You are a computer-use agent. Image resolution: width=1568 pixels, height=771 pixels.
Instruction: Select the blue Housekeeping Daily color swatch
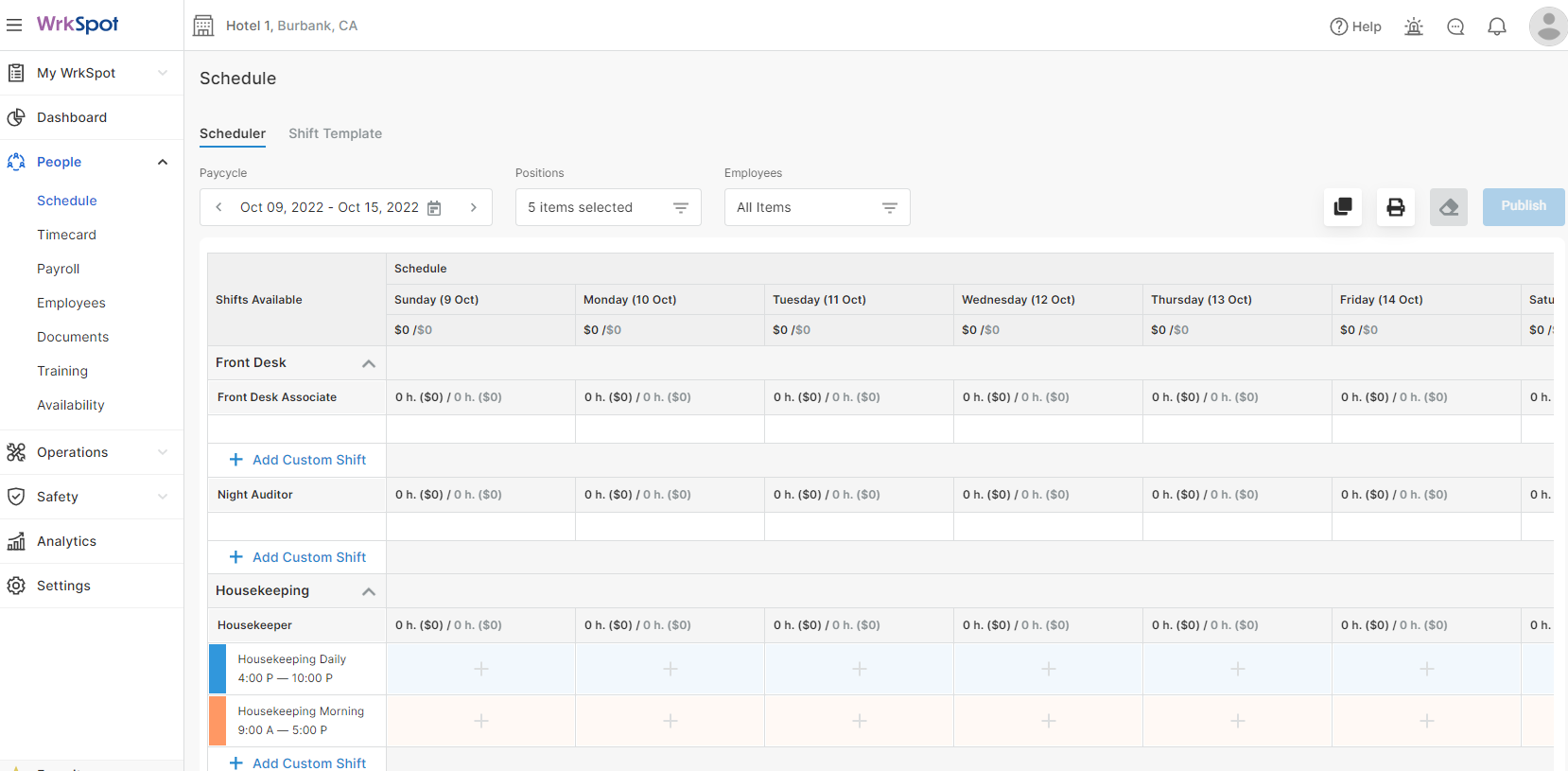(218, 669)
